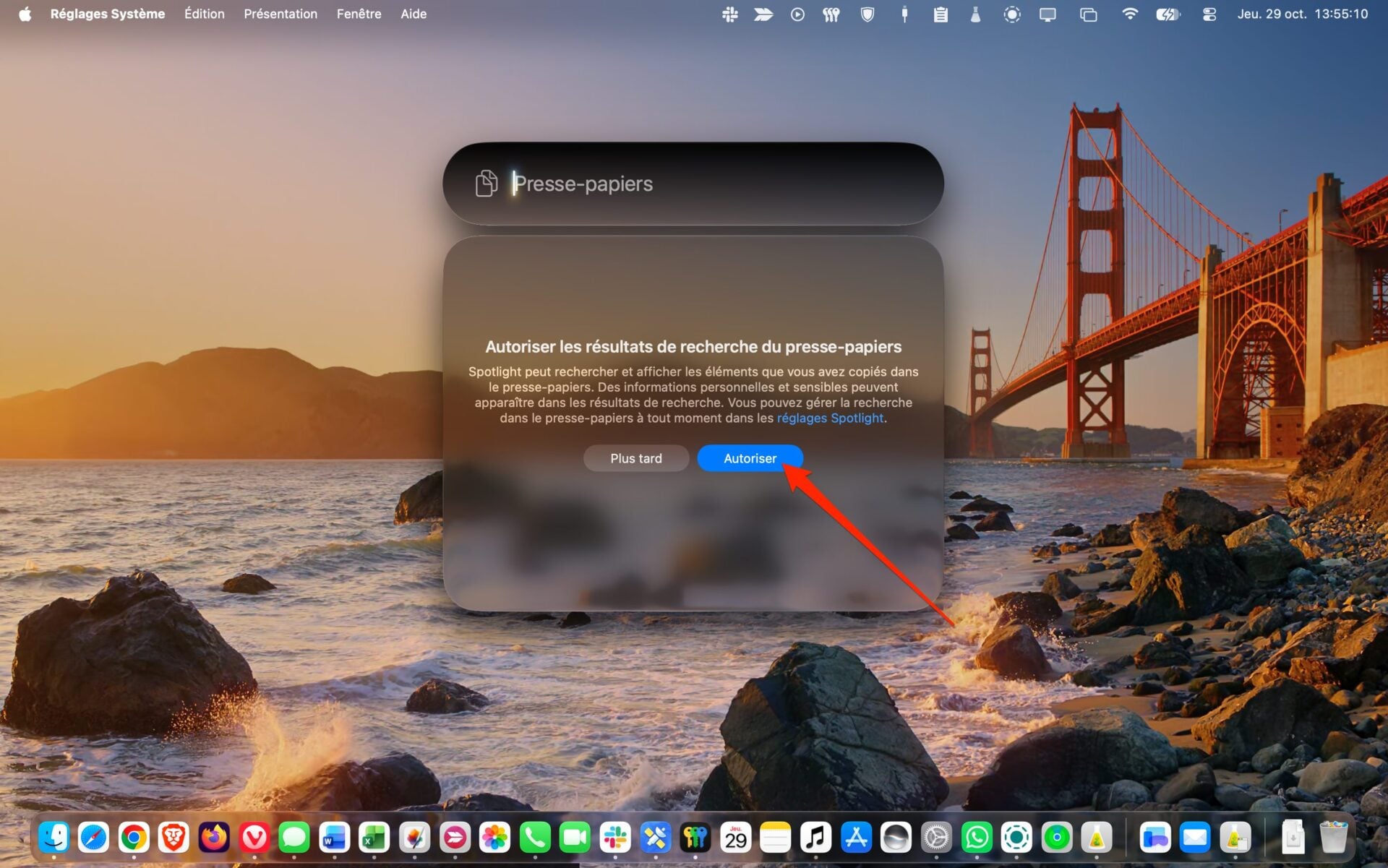Open the Aide menu
The width and height of the screenshot is (1388, 868).
click(414, 14)
